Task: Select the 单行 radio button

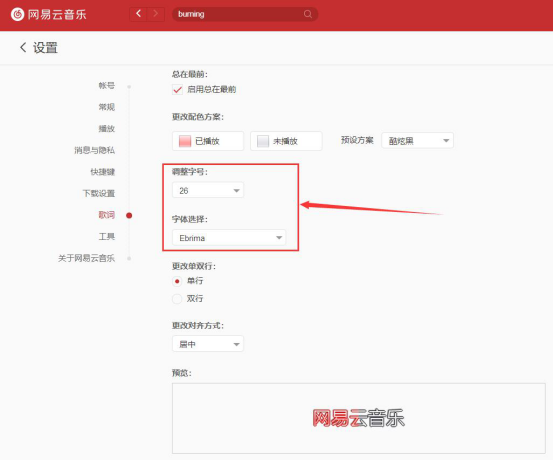Action: pos(177,281)
